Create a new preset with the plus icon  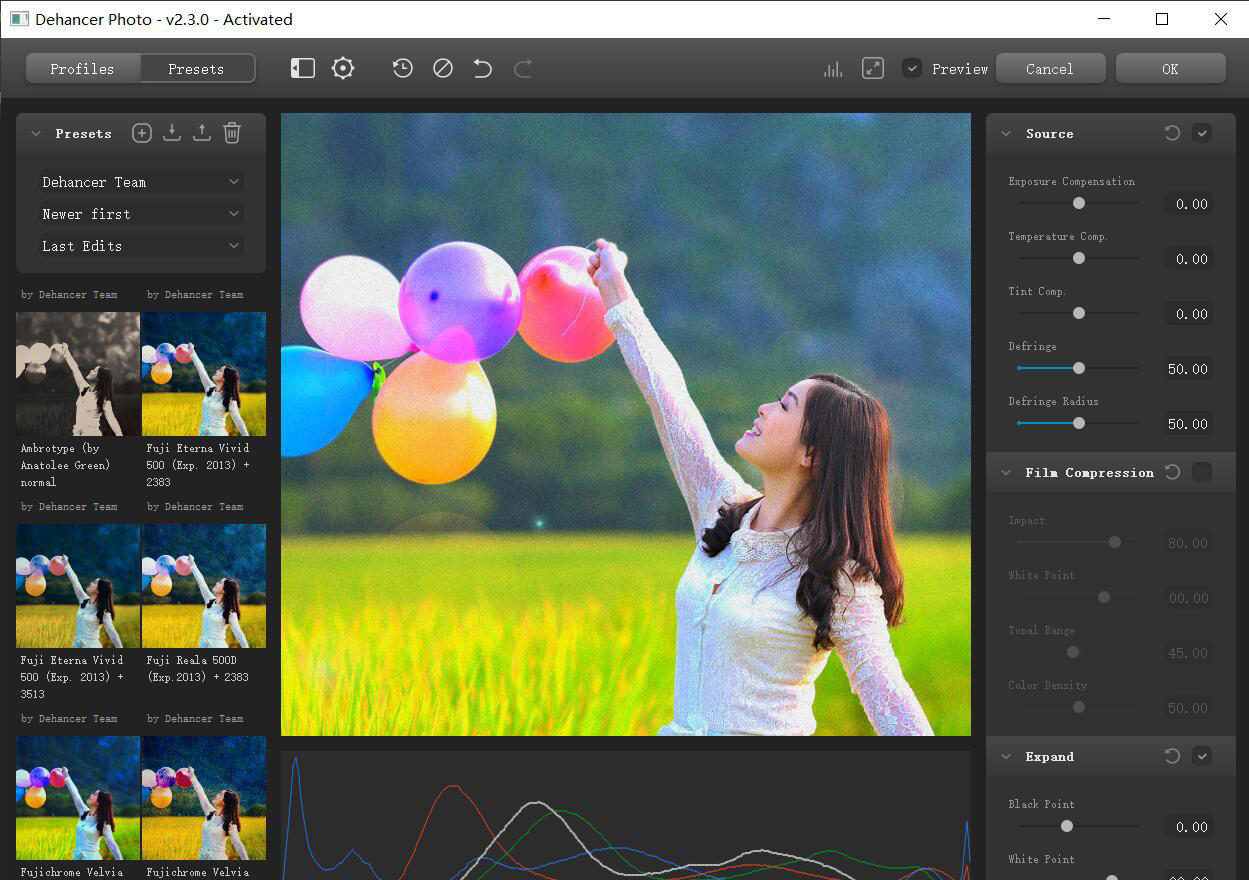tap(141, 132)
